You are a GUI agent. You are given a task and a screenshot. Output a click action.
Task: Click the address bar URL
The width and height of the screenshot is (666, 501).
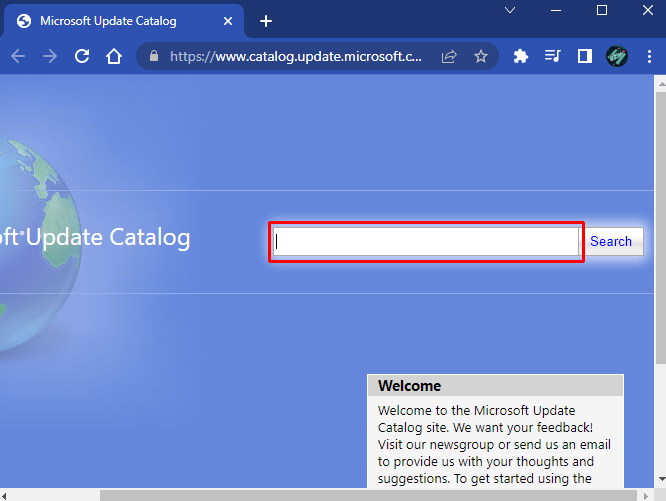(x=296, y=56)
